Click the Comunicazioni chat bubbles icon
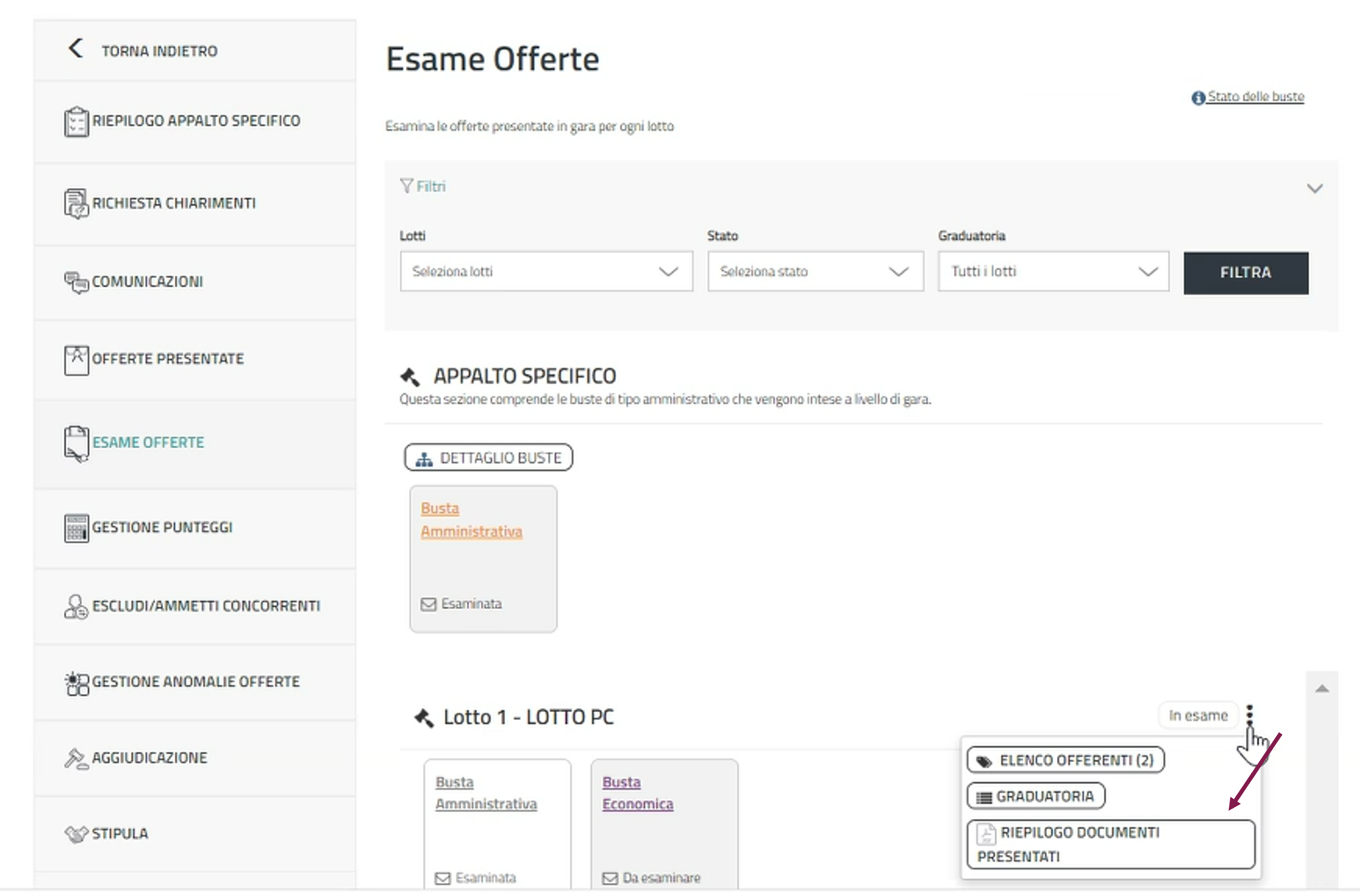The width and height of the screenshot is (1360, 896). point(76,282)
